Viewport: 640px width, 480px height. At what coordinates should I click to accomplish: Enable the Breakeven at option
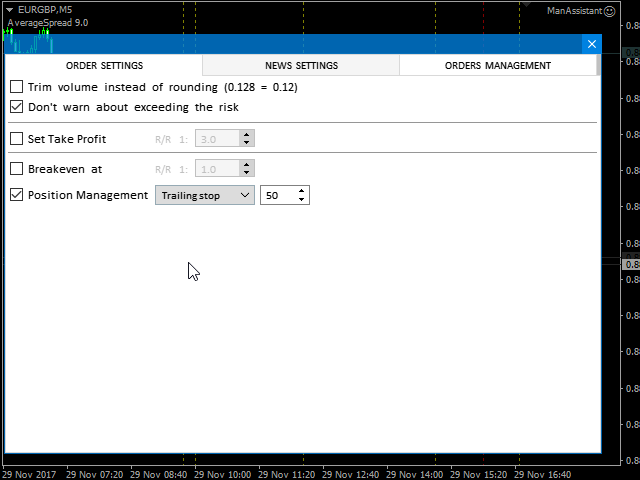coord(16,169)
